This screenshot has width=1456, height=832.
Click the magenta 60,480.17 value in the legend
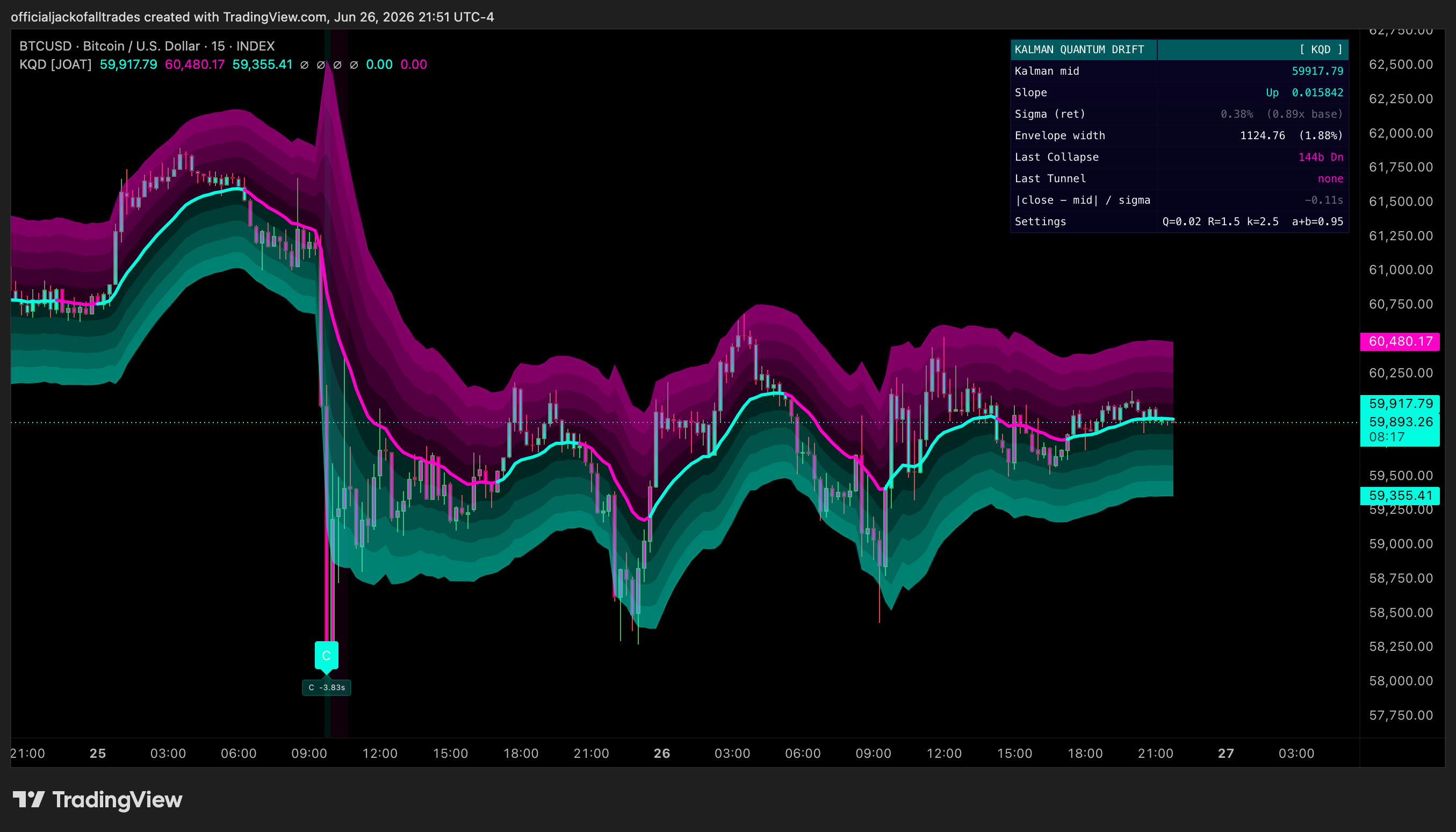click(x=195, y=64)
